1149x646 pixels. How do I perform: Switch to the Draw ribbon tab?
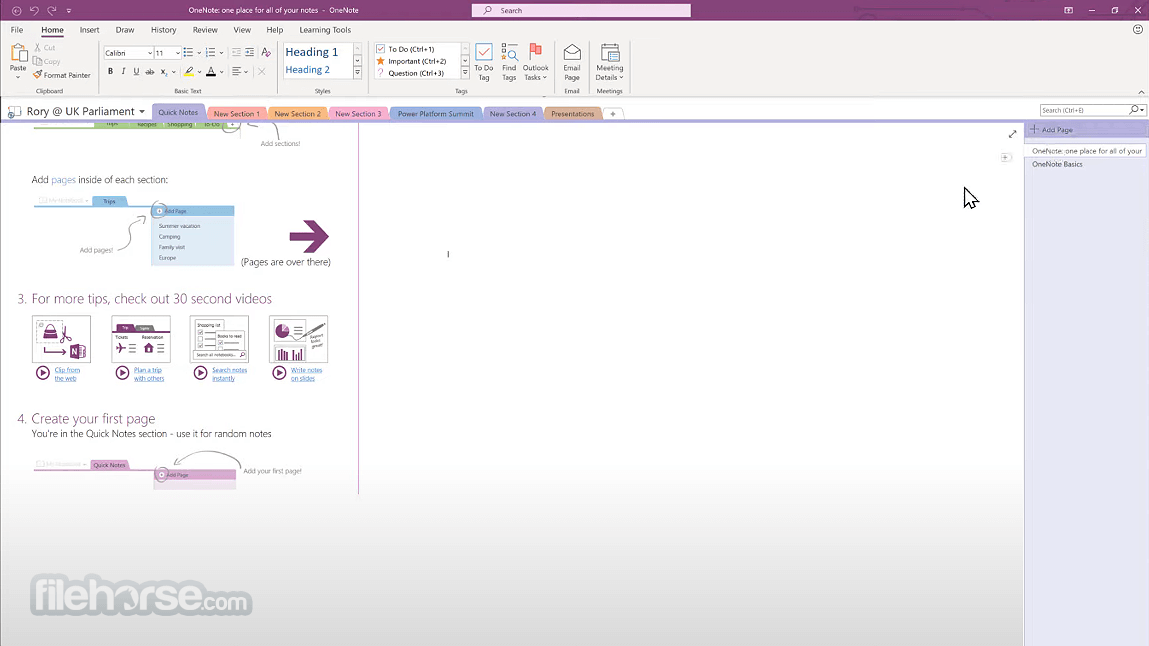(125, 30)
